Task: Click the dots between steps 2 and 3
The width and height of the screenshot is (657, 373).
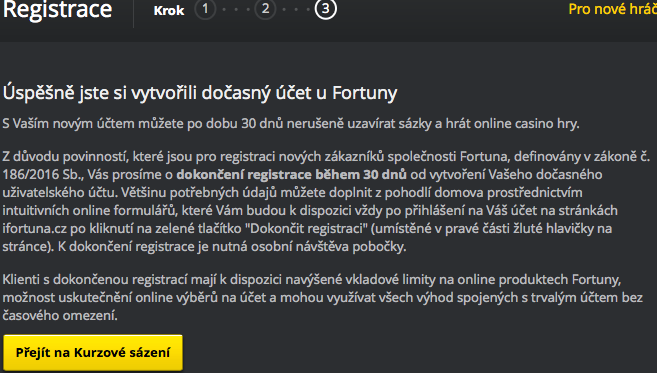Action: 296,9
